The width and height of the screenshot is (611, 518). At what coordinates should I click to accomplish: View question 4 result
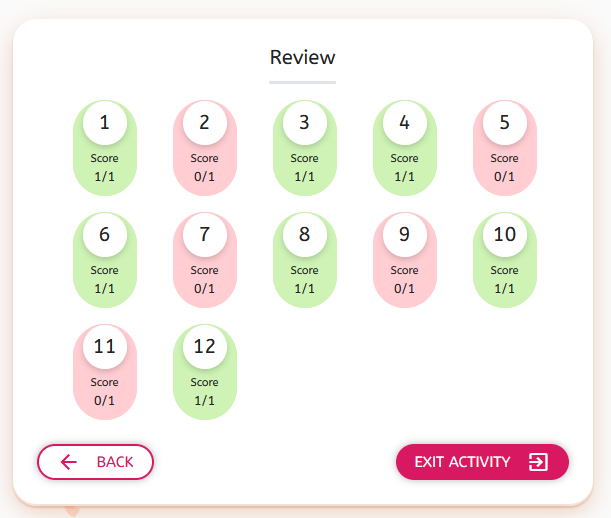pos(405,150)
